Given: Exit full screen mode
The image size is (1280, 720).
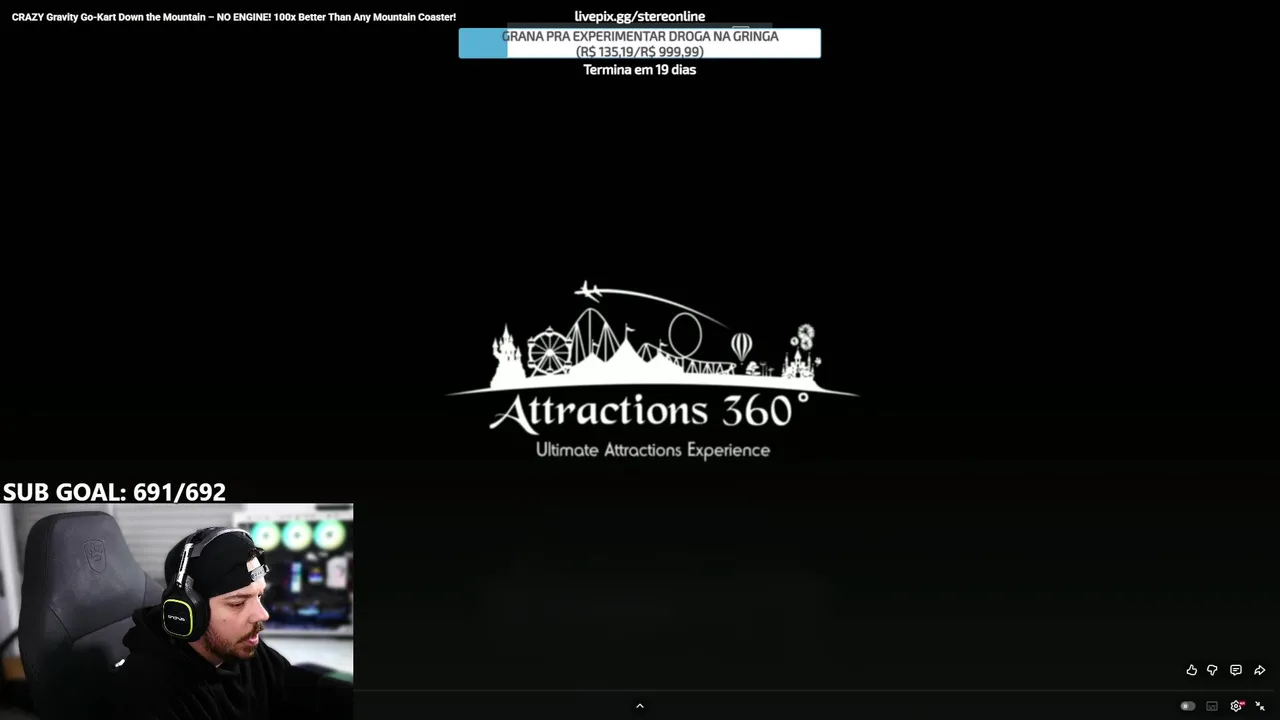Looking at the screenshot, I should tap(1260, 706).
